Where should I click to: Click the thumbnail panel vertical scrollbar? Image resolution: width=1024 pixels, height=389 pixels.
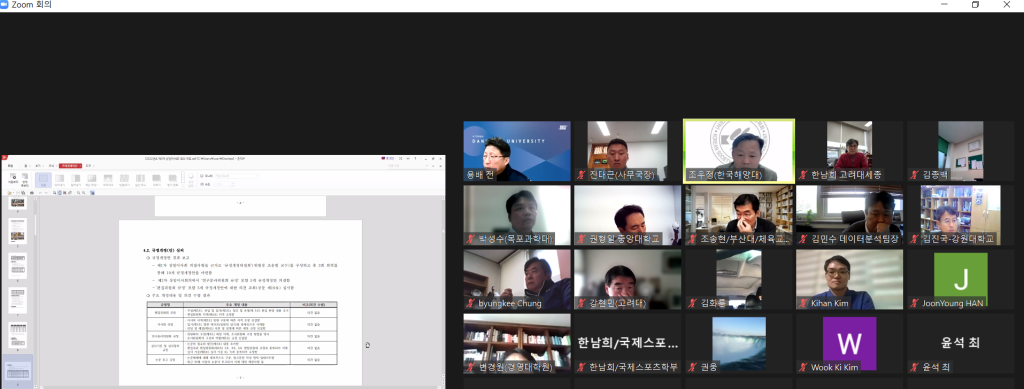click(35, 290)
